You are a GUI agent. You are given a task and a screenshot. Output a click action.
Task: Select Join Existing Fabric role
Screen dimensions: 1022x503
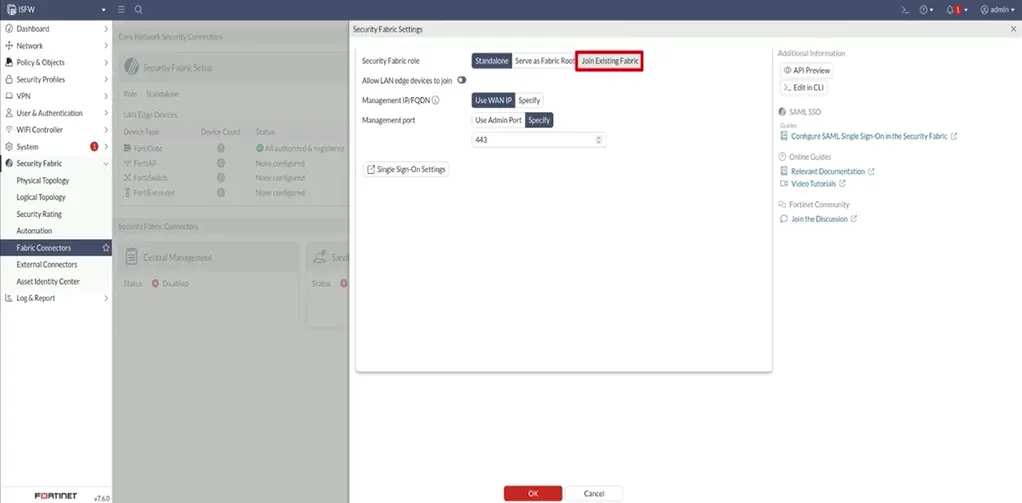coord(610,61)
